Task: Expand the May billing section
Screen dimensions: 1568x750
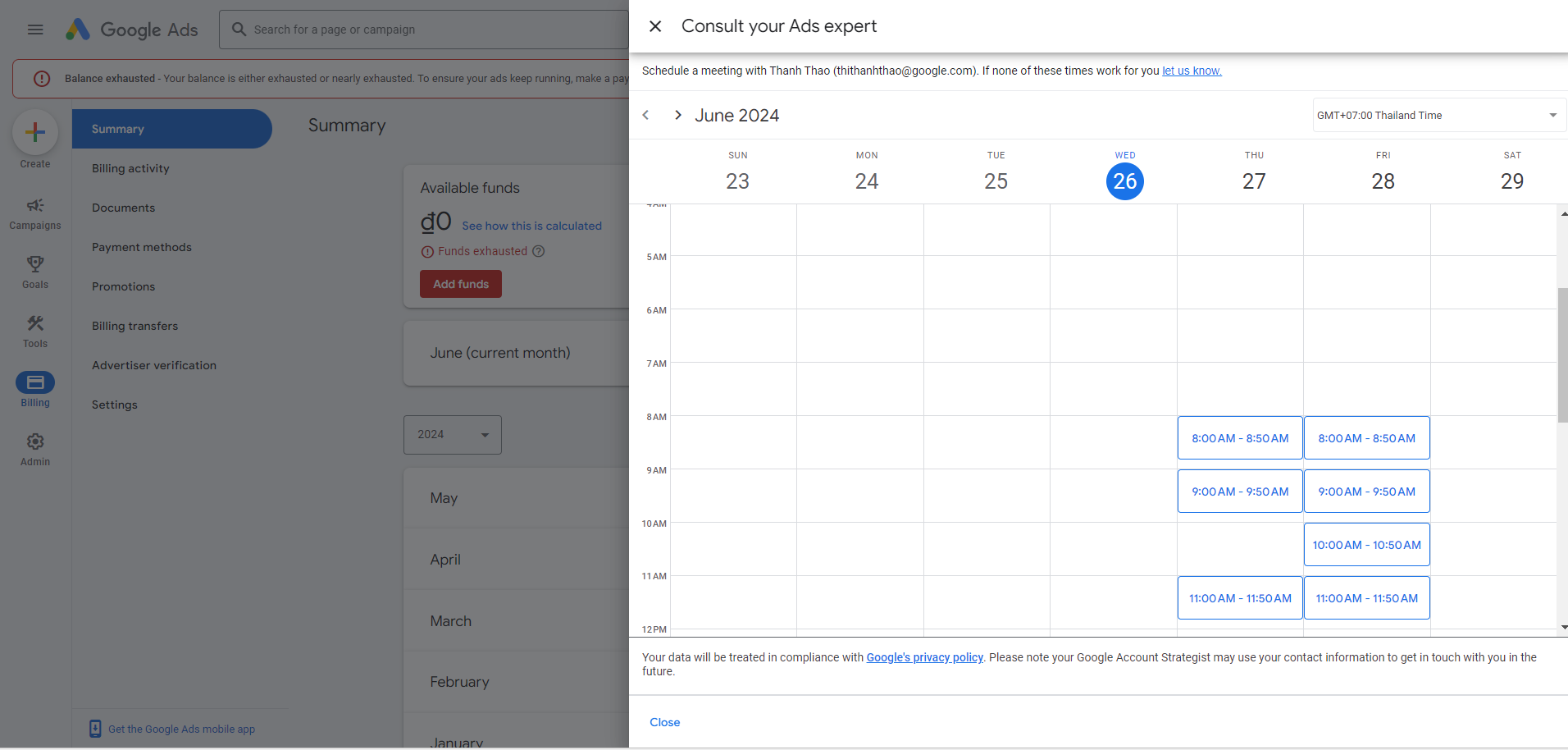Action: coord(517,498)
